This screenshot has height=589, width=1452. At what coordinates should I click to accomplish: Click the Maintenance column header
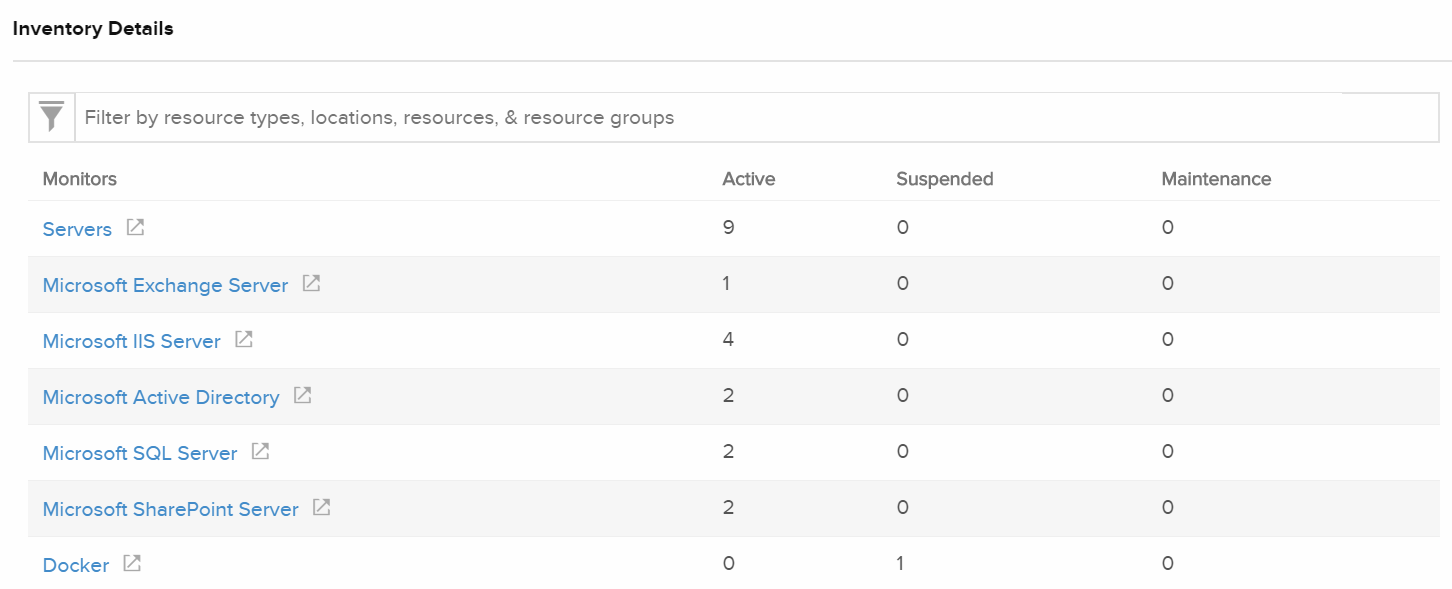pos(1216,178)
